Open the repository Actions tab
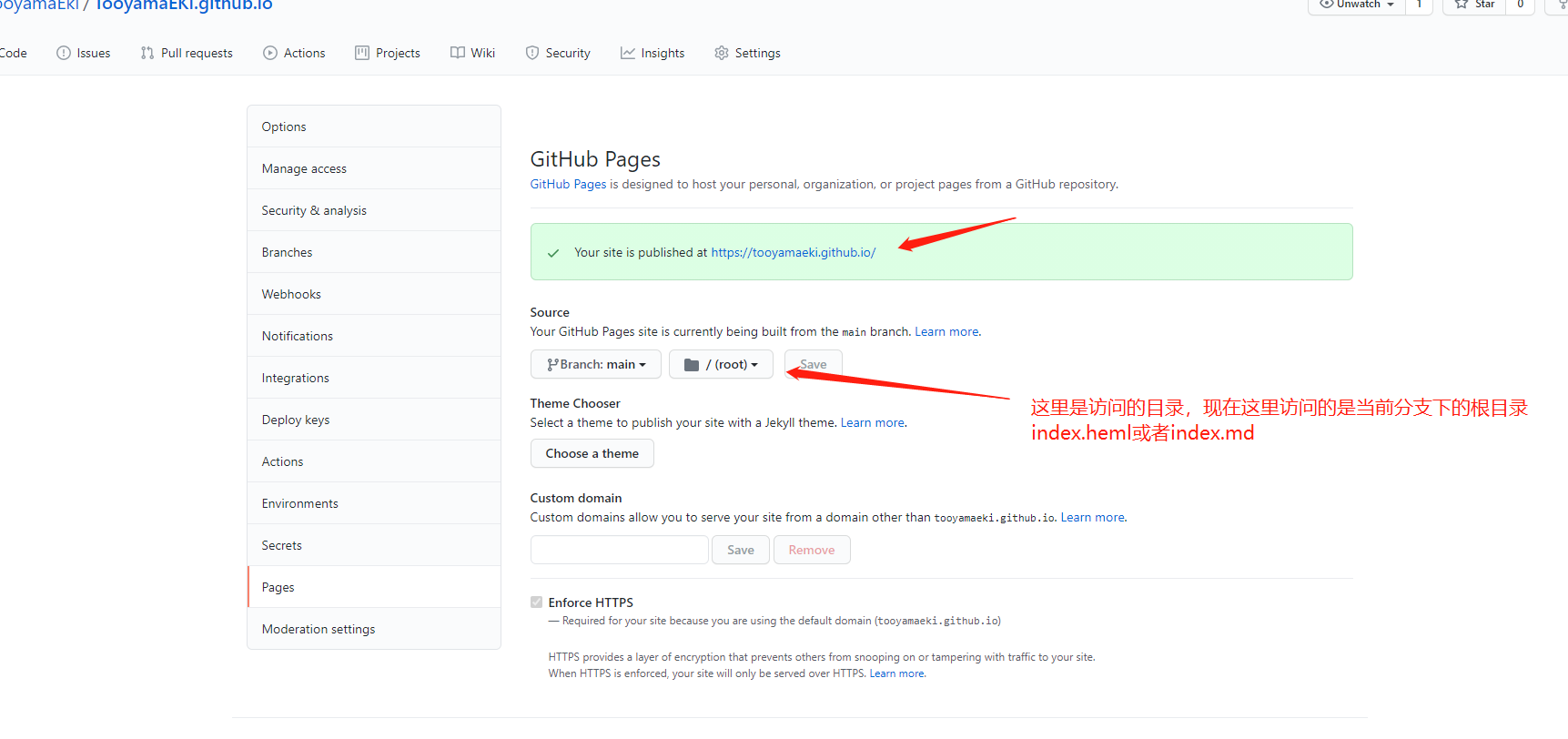This screenshot has width=1568, height=739. (x=294, y=53)
